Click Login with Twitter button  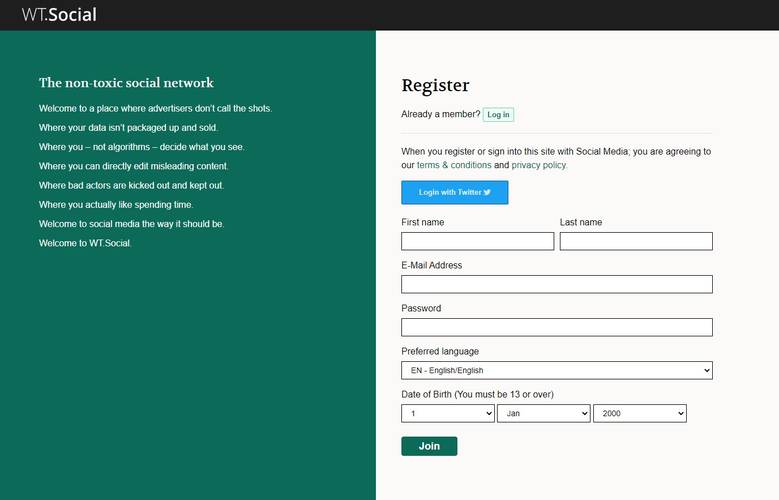click(455, 192)
